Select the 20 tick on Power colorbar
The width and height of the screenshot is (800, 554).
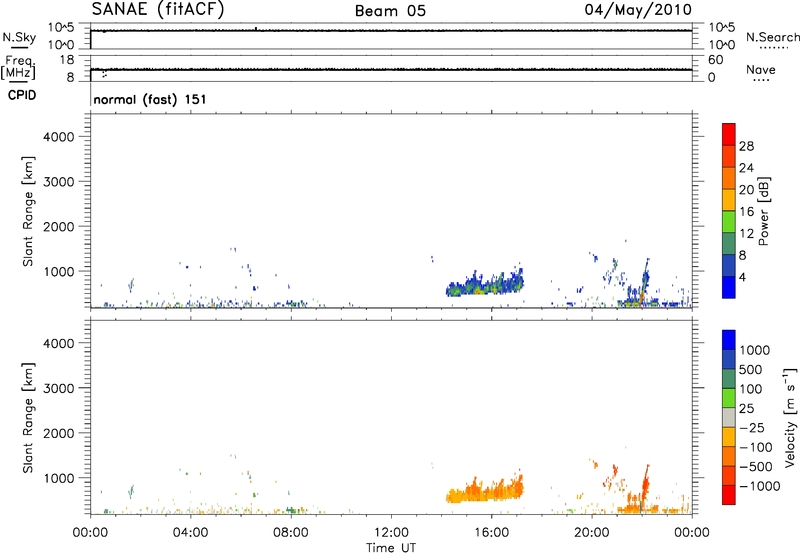coord(746,190)
